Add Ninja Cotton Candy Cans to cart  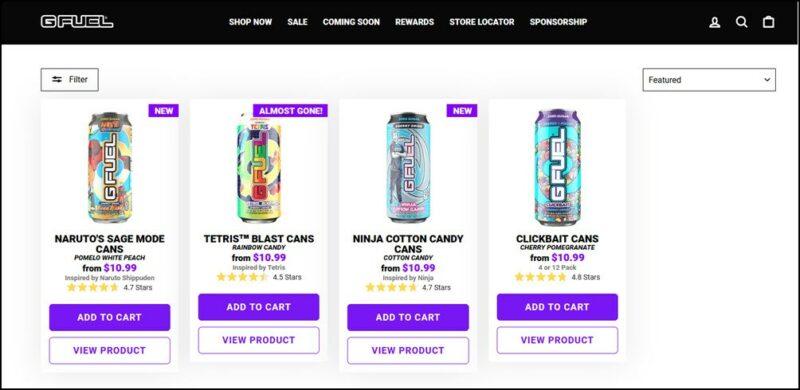point(408,318)
